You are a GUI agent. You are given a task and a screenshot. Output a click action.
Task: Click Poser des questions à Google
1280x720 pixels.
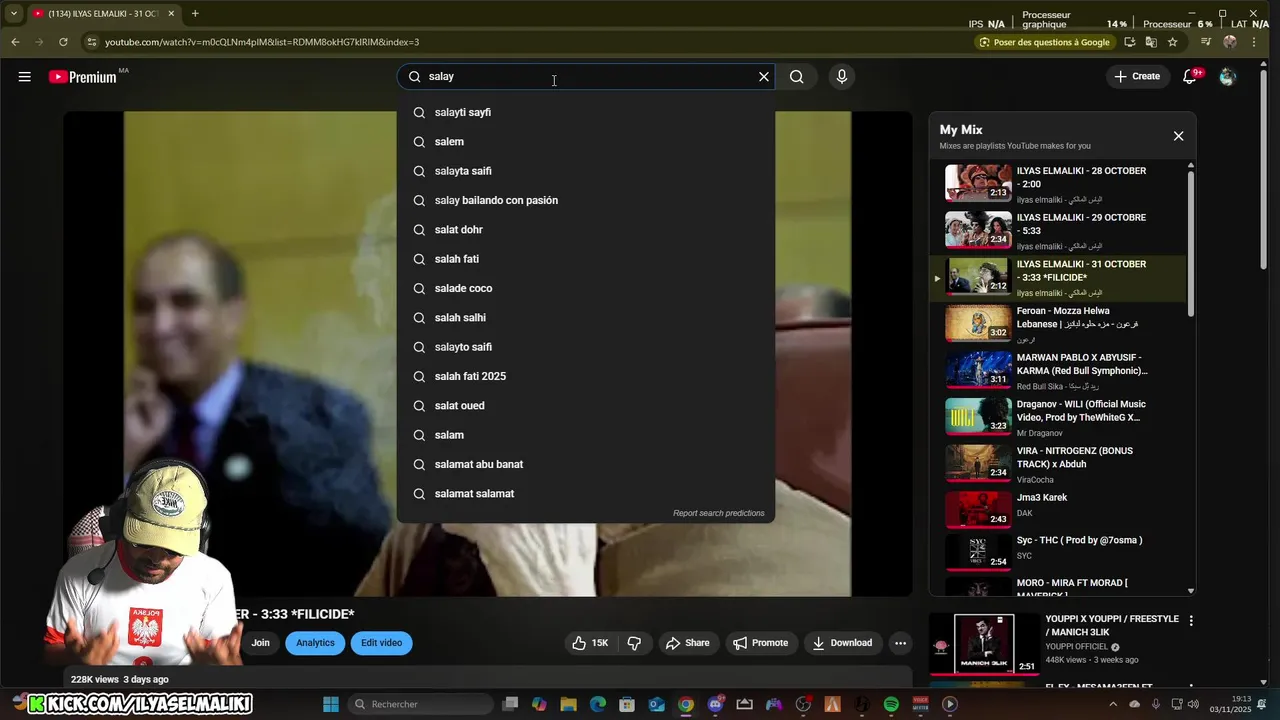pos(1045,42)
